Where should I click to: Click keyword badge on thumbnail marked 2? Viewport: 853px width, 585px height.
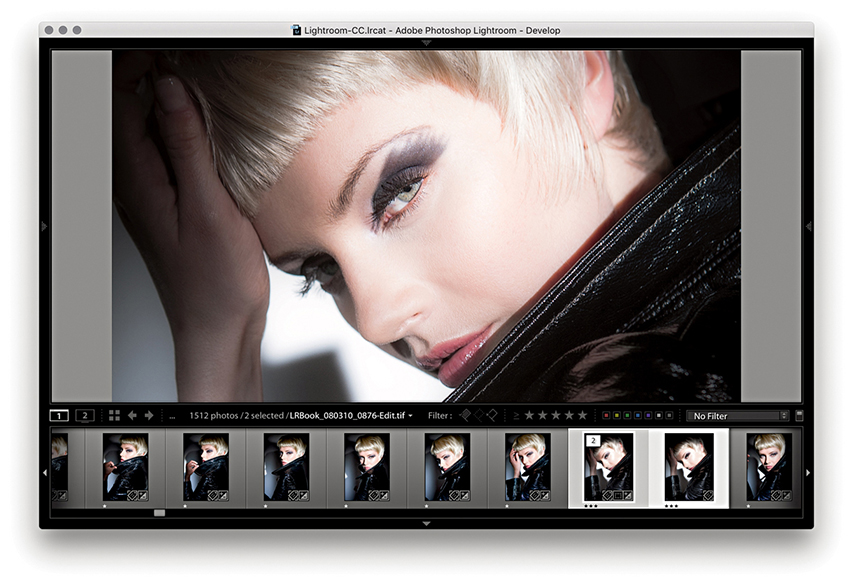pyautogui.click(x=608, y=495)
